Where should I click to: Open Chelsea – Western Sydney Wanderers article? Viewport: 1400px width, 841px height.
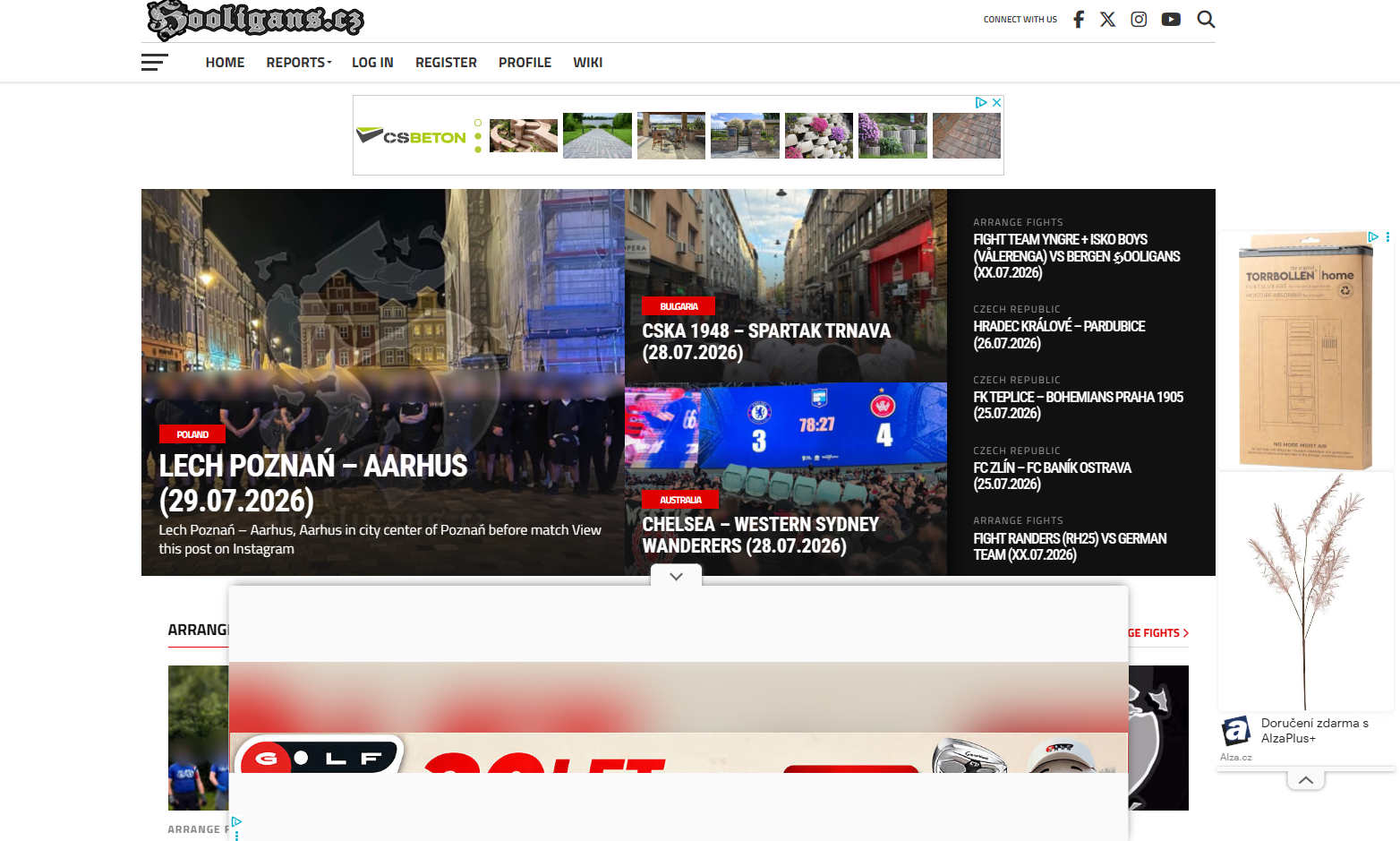[760, 535]
